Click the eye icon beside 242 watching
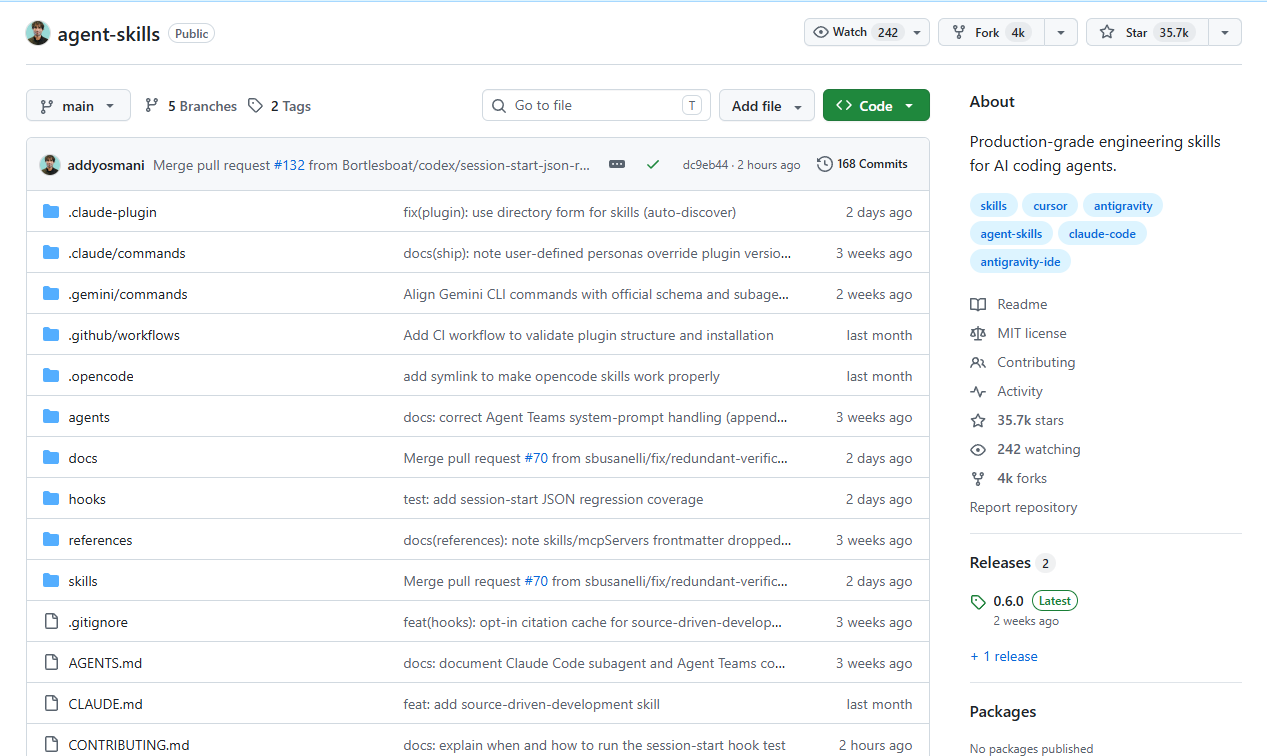Viewport: 1267px width, 756px height. [978, 449]
